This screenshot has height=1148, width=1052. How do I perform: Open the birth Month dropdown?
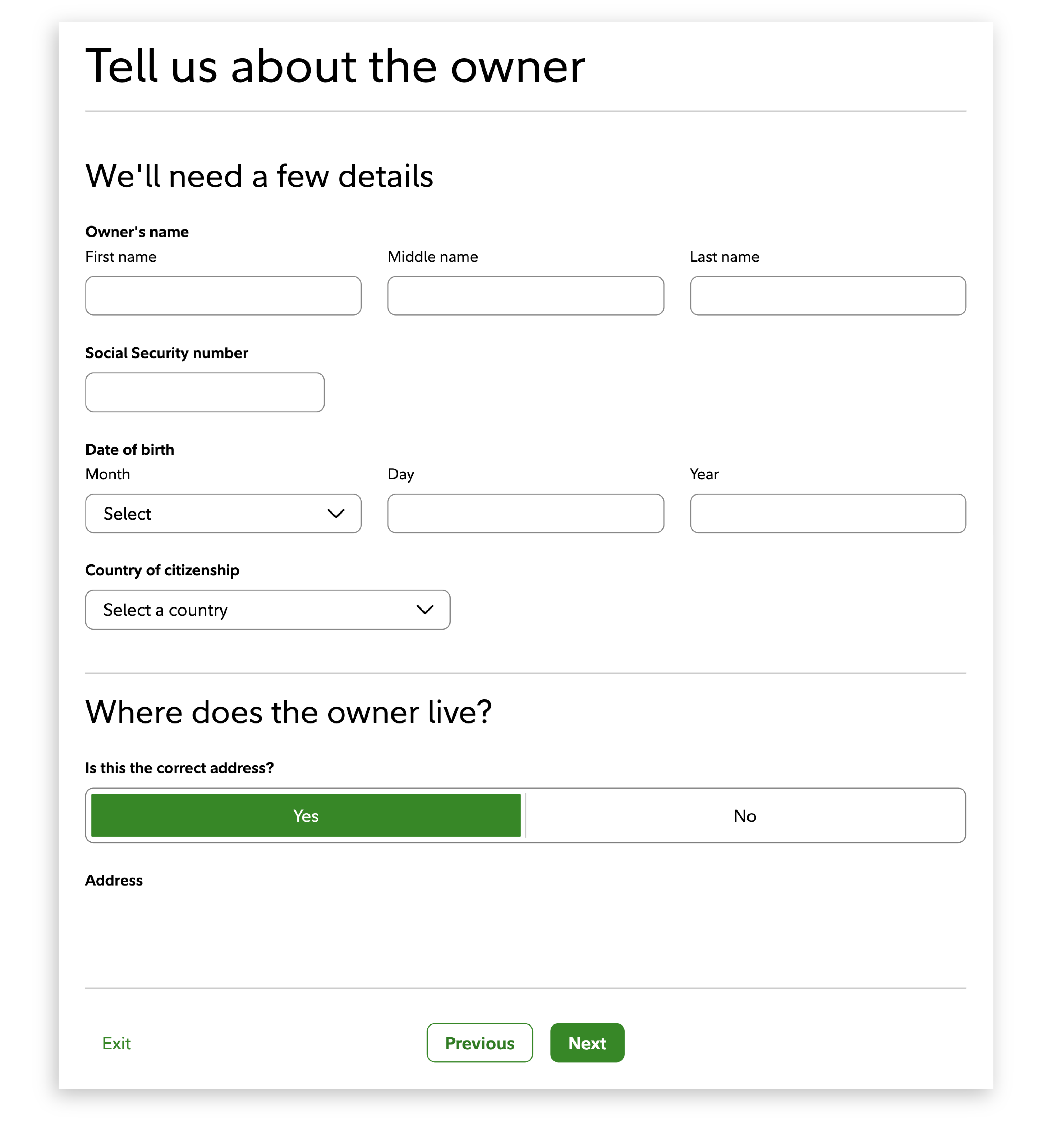pos(223,514)
